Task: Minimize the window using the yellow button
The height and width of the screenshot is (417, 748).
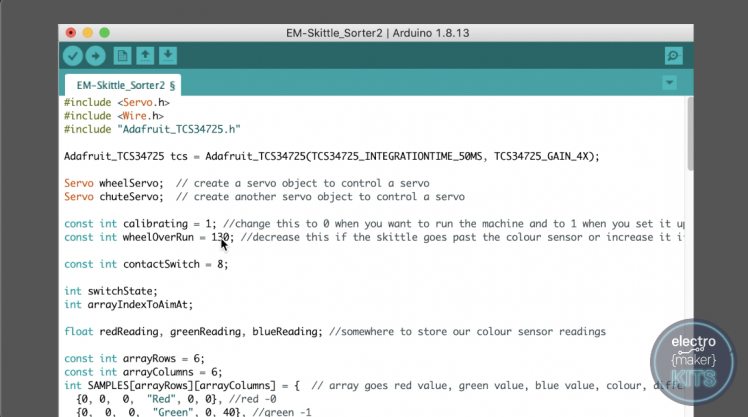Action: pyautogui.click(x=87, y=33)
